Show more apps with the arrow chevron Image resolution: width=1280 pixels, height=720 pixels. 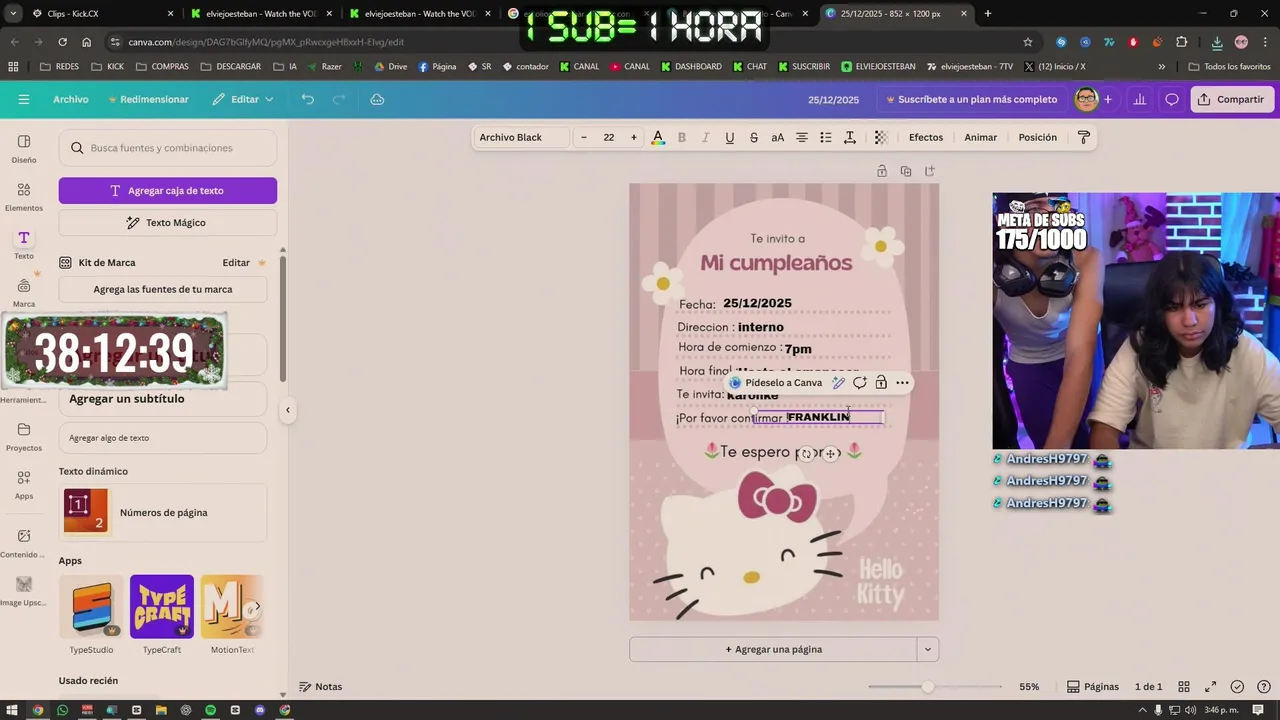pyautogui.click(x=256, y=607)
